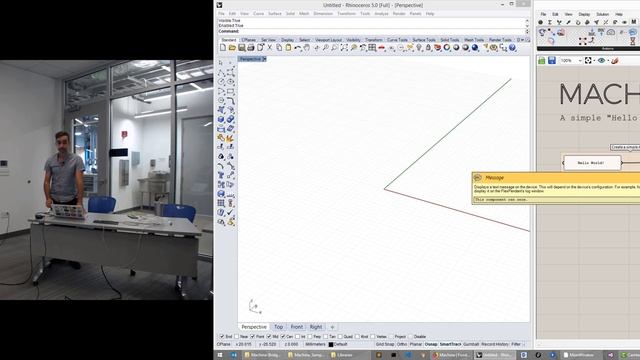Switch to the Front viewport tab
The image size is (640, 360).
[x=297, y=327]
